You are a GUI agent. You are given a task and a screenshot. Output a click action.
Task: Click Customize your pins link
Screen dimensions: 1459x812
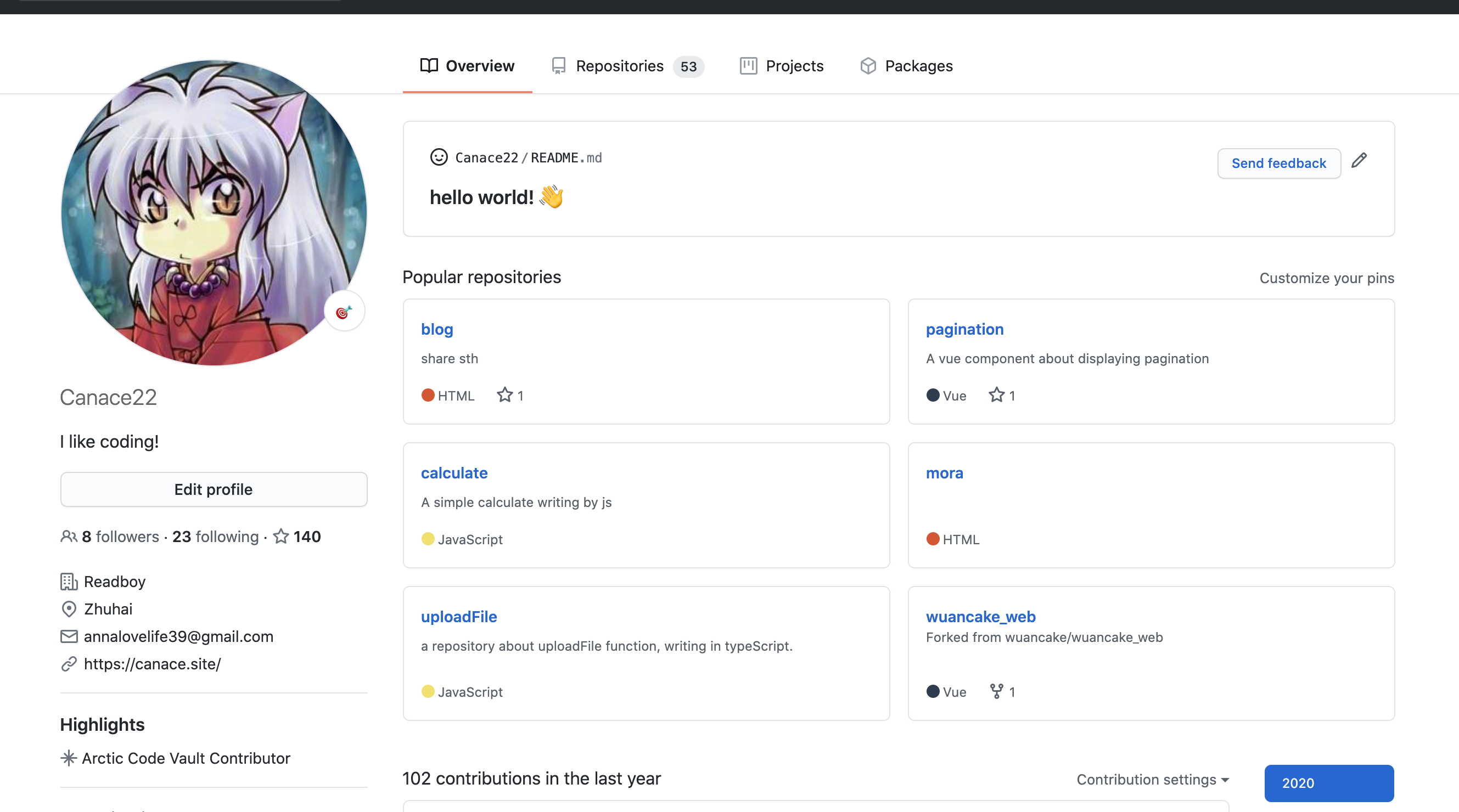tap(1326, 278)
